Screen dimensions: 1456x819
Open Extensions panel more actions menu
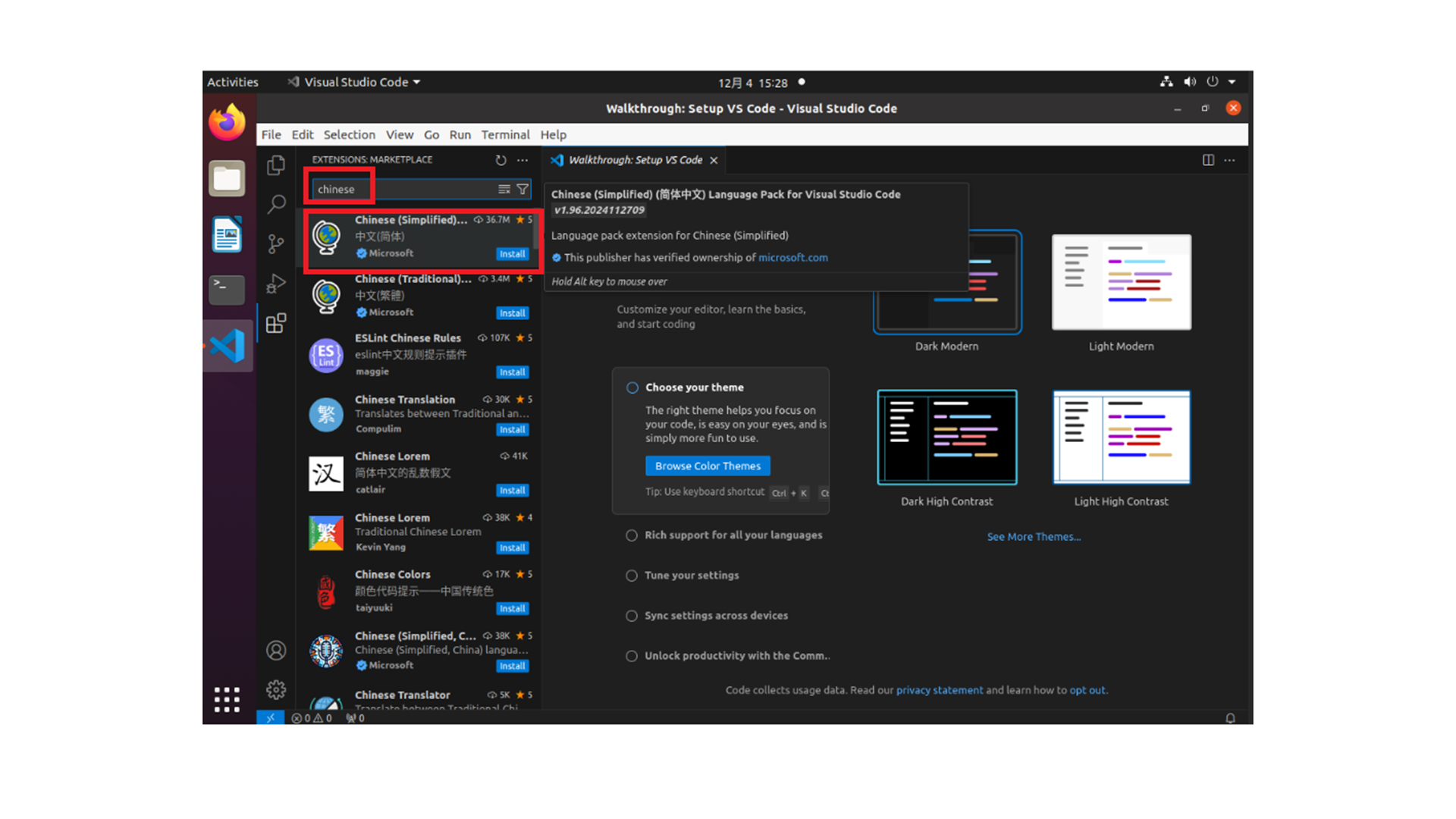pyautogui.click(x=522, y=160)
